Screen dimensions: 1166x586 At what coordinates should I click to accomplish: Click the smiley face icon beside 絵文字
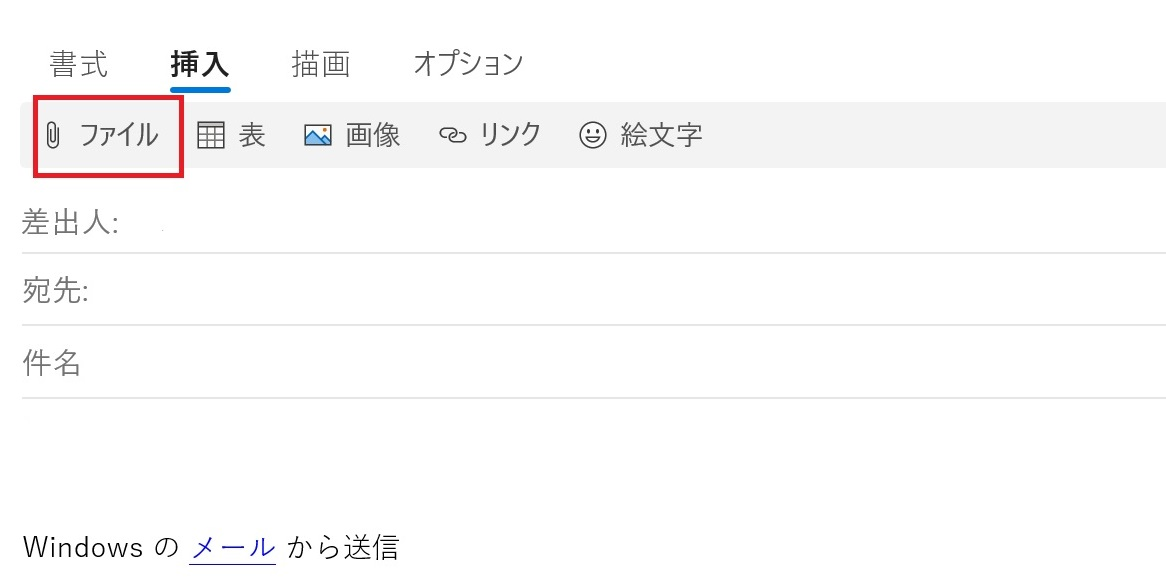point(592,135)
